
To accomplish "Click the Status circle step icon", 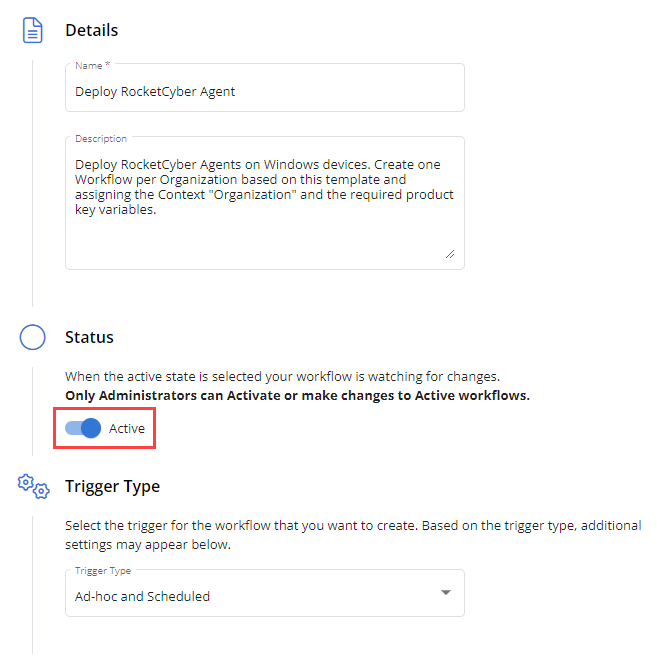I will (33, 337).
